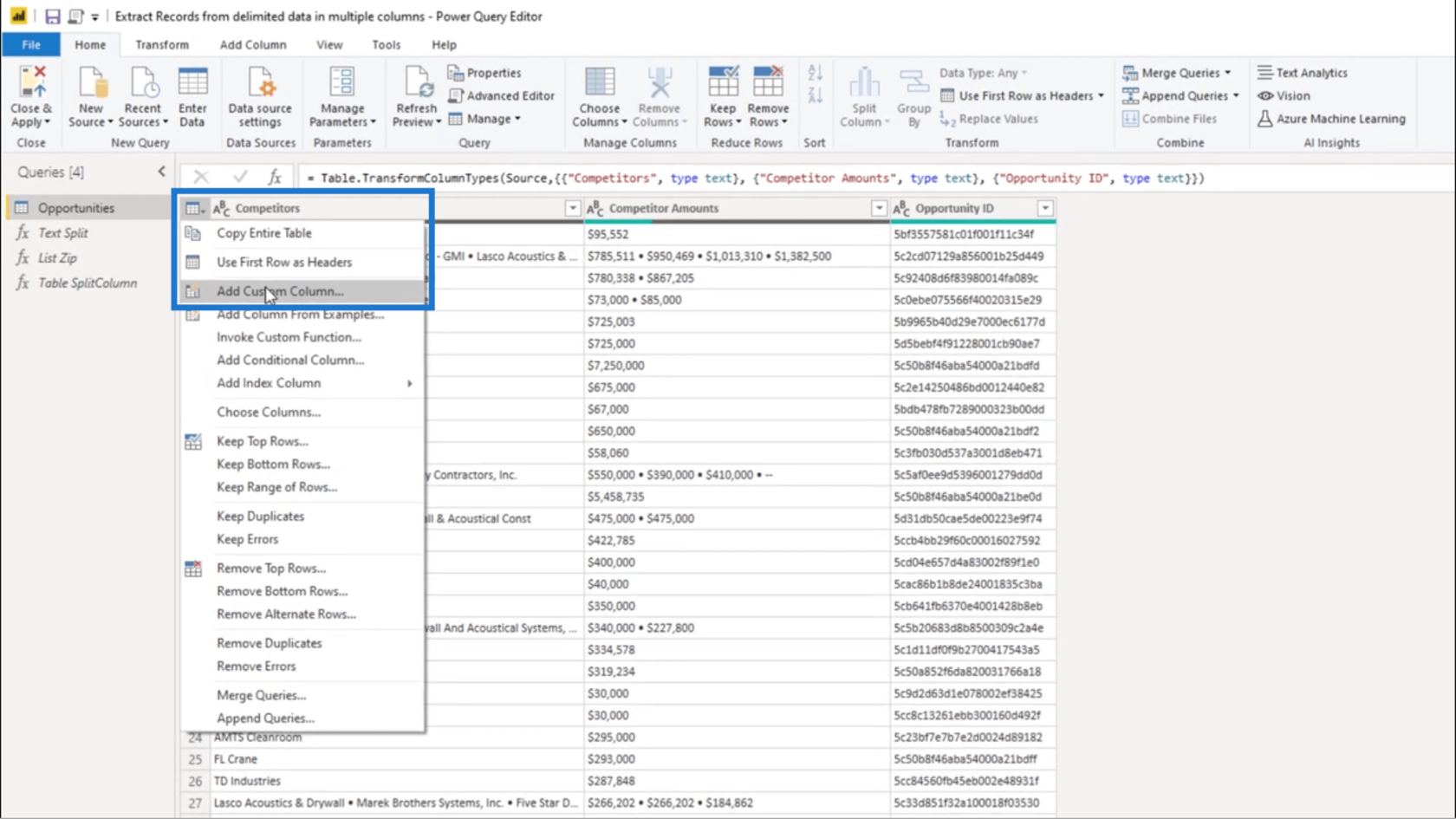
Task: Click the Append Queries ribbon button
Action: pos(1180,95)
